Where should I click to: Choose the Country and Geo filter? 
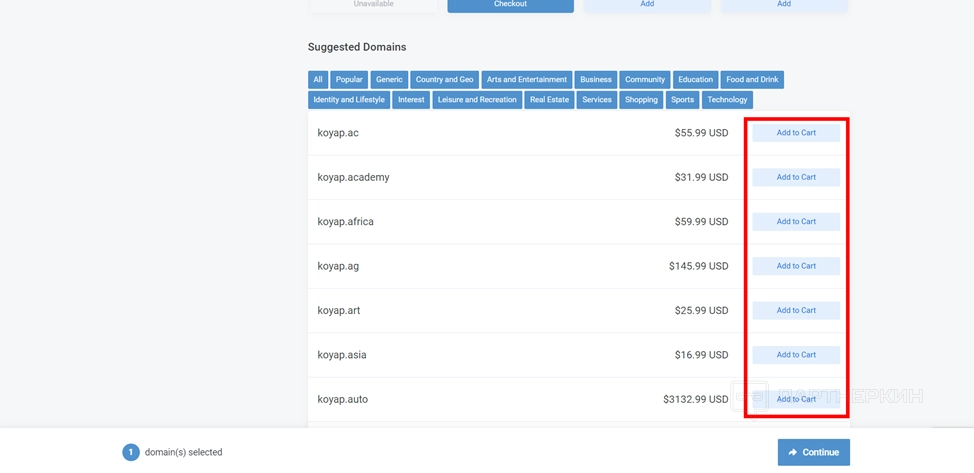[x=444, y=80]
